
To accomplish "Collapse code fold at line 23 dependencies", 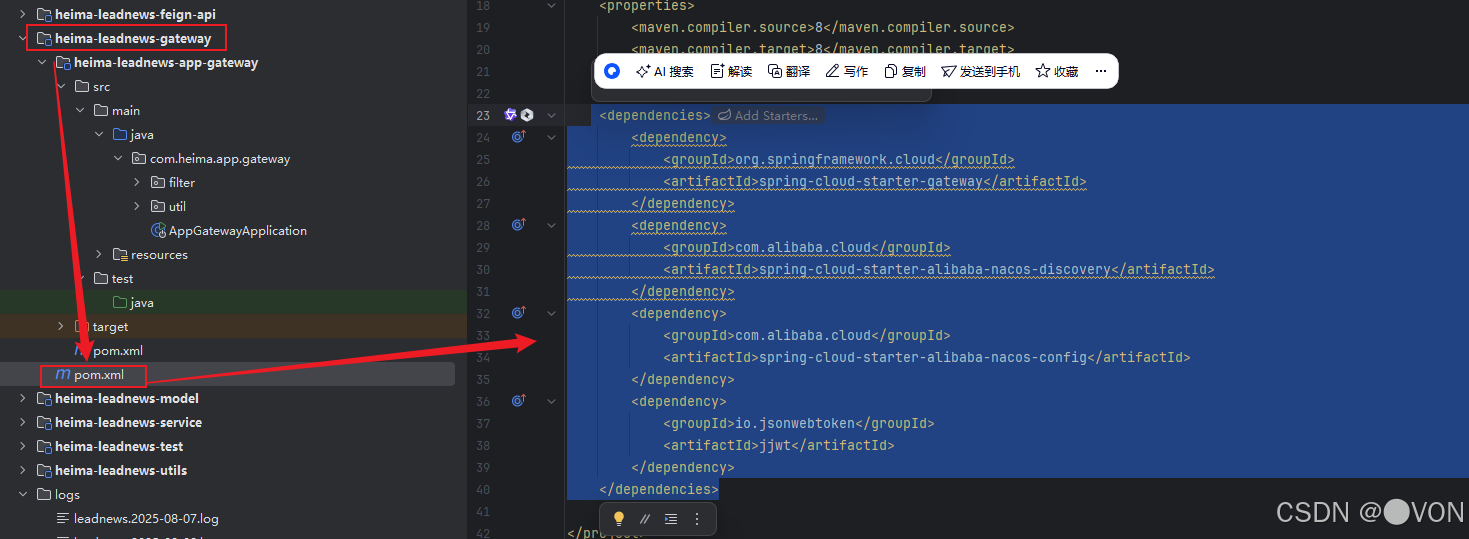I will coord(551,115).
